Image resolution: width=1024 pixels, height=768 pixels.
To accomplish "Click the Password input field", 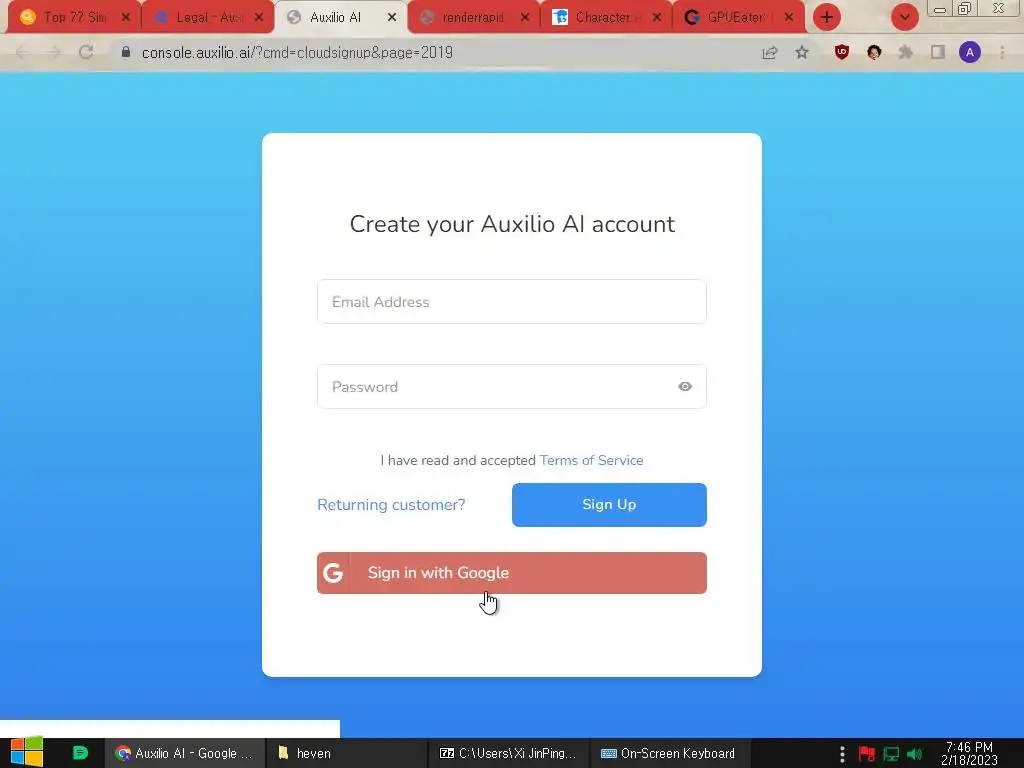I will point(511,387).
